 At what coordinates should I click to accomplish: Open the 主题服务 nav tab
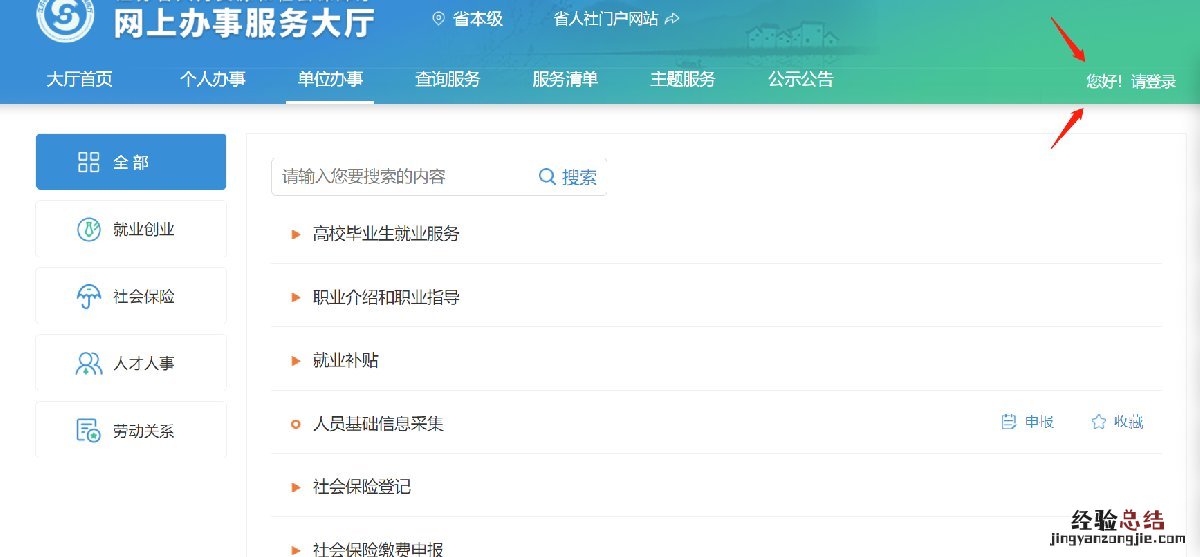click(x=683, y=80)
